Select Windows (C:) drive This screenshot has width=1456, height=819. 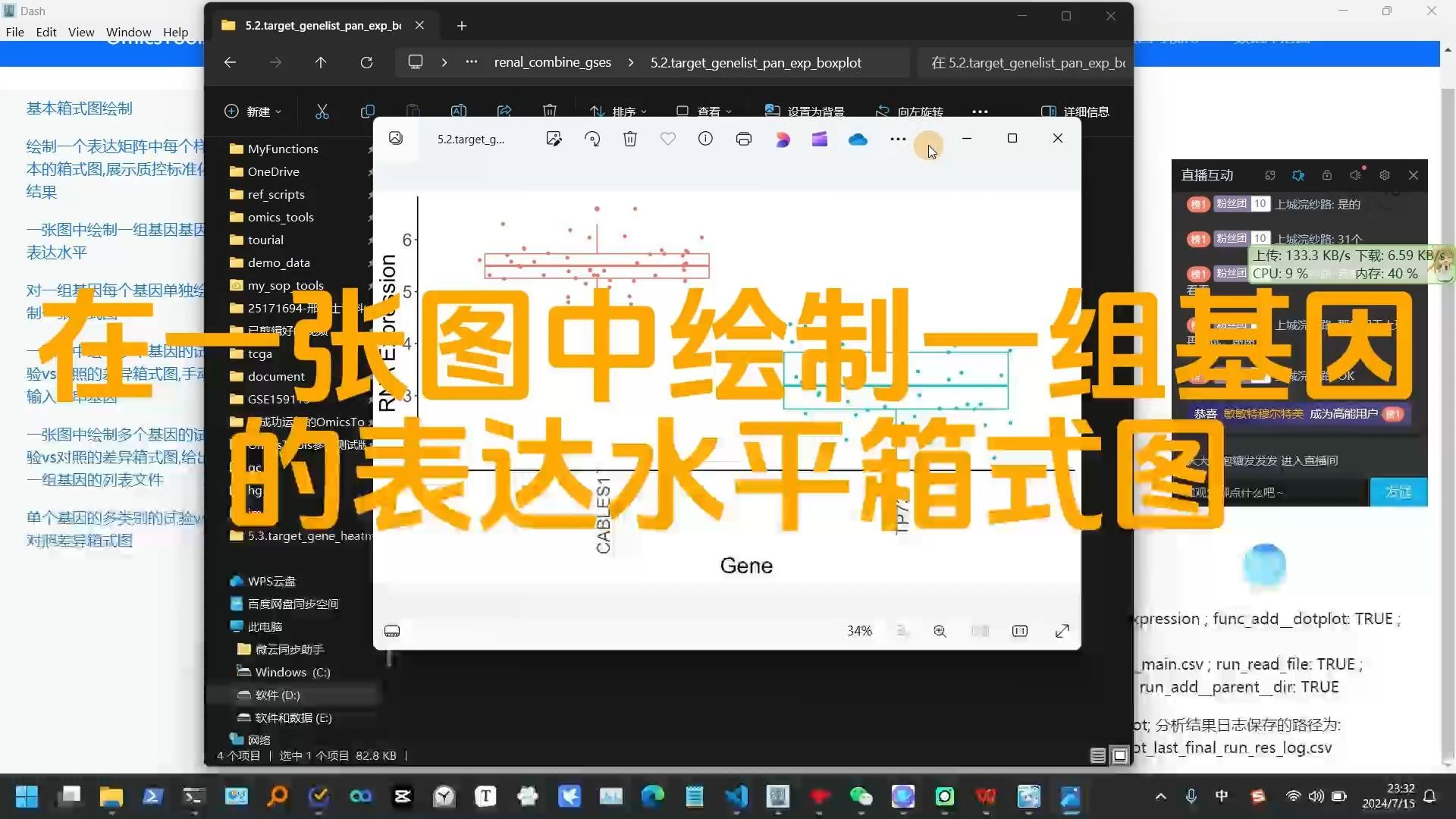click(293, 672)
